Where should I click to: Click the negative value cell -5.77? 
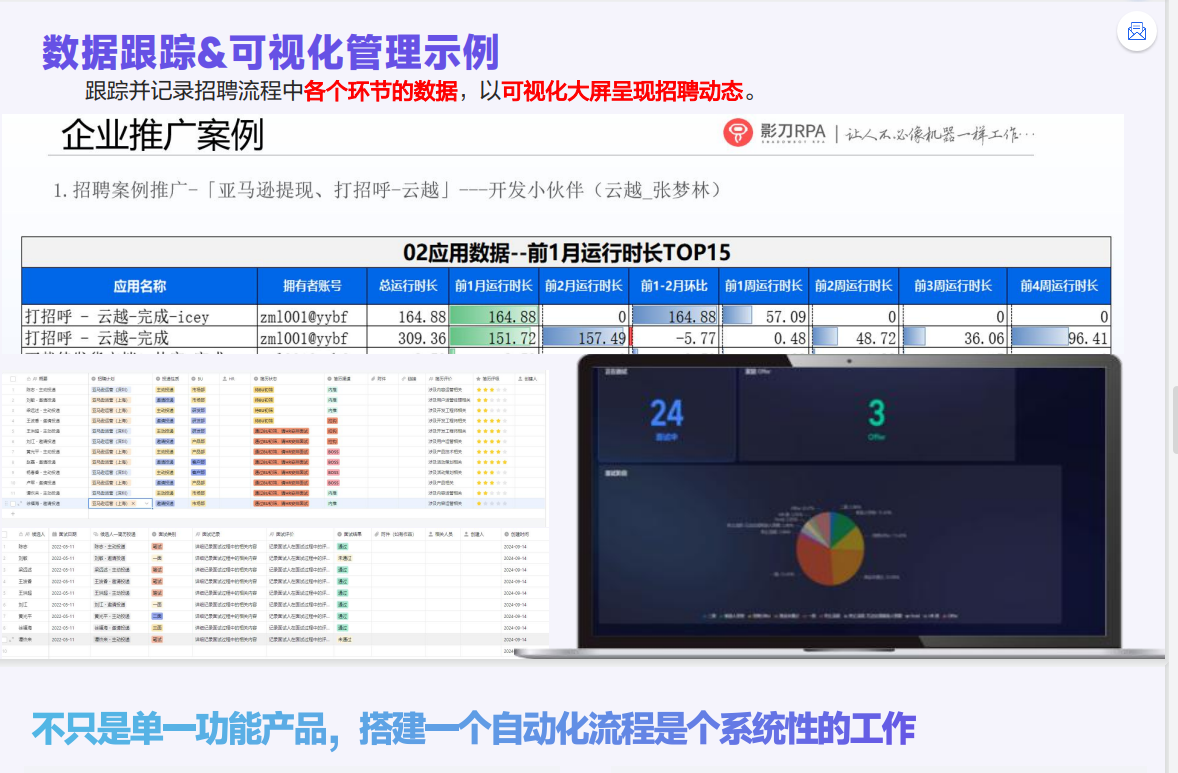pyautogui.click(x=674, y=338)
